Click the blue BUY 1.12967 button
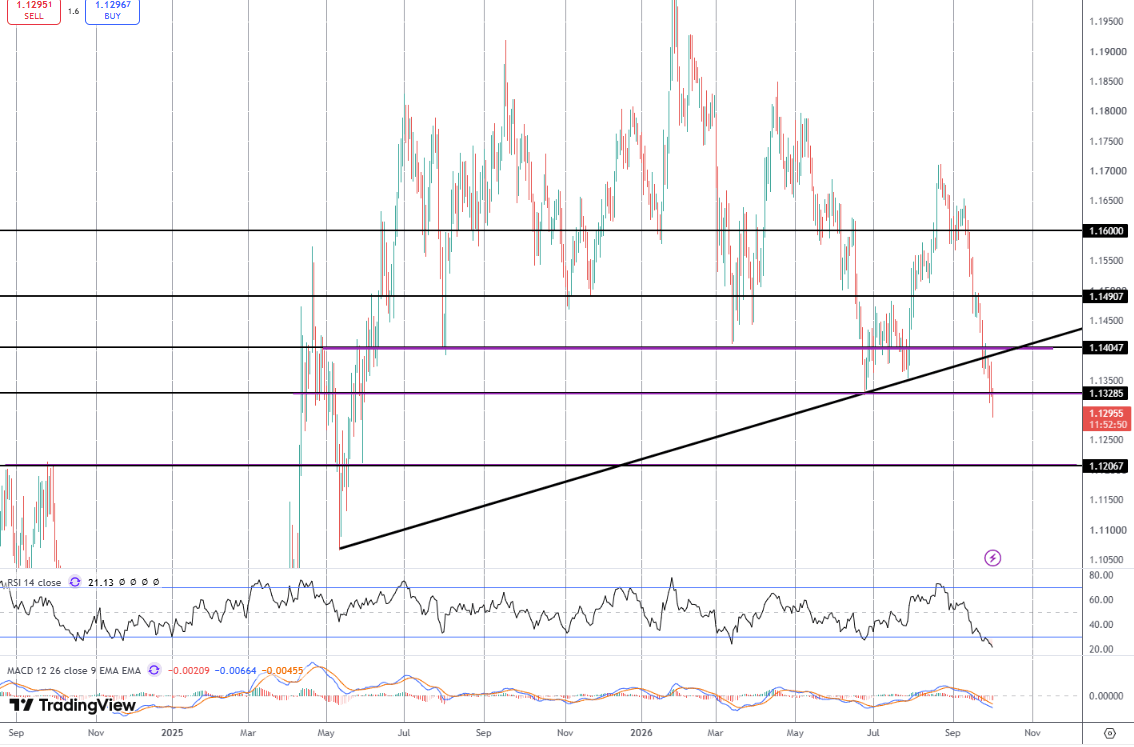Image resolution: width=1134 pixels, height=747 pixels. click(112, 11)
